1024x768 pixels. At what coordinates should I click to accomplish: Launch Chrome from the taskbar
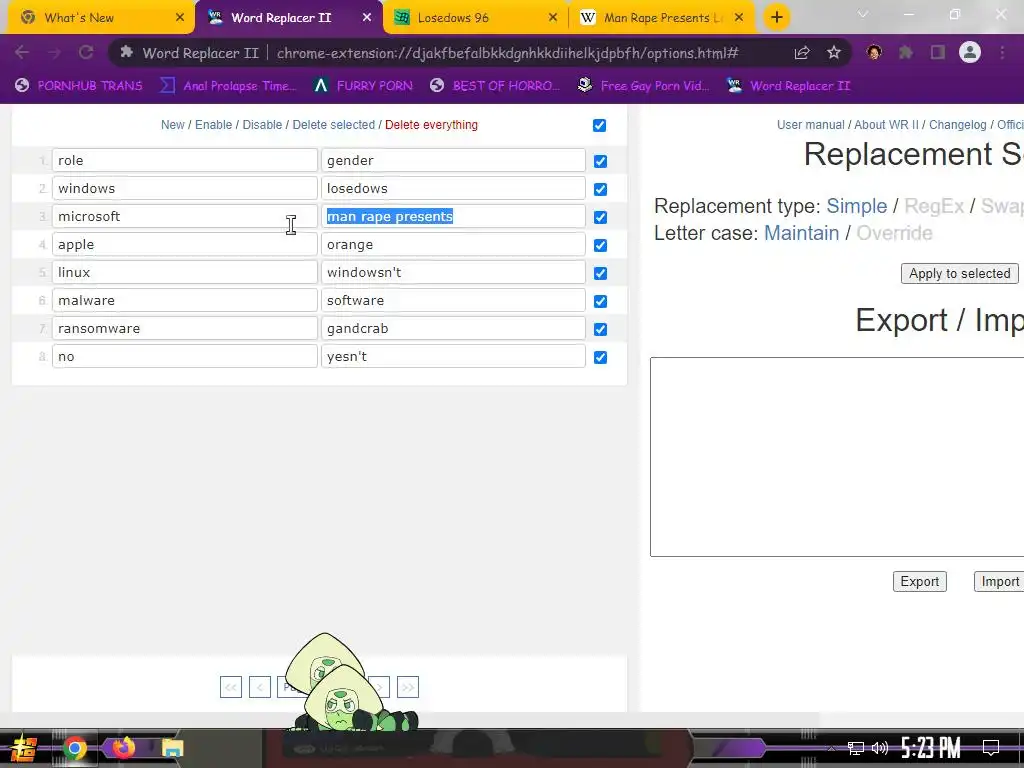tap(74, 748)
